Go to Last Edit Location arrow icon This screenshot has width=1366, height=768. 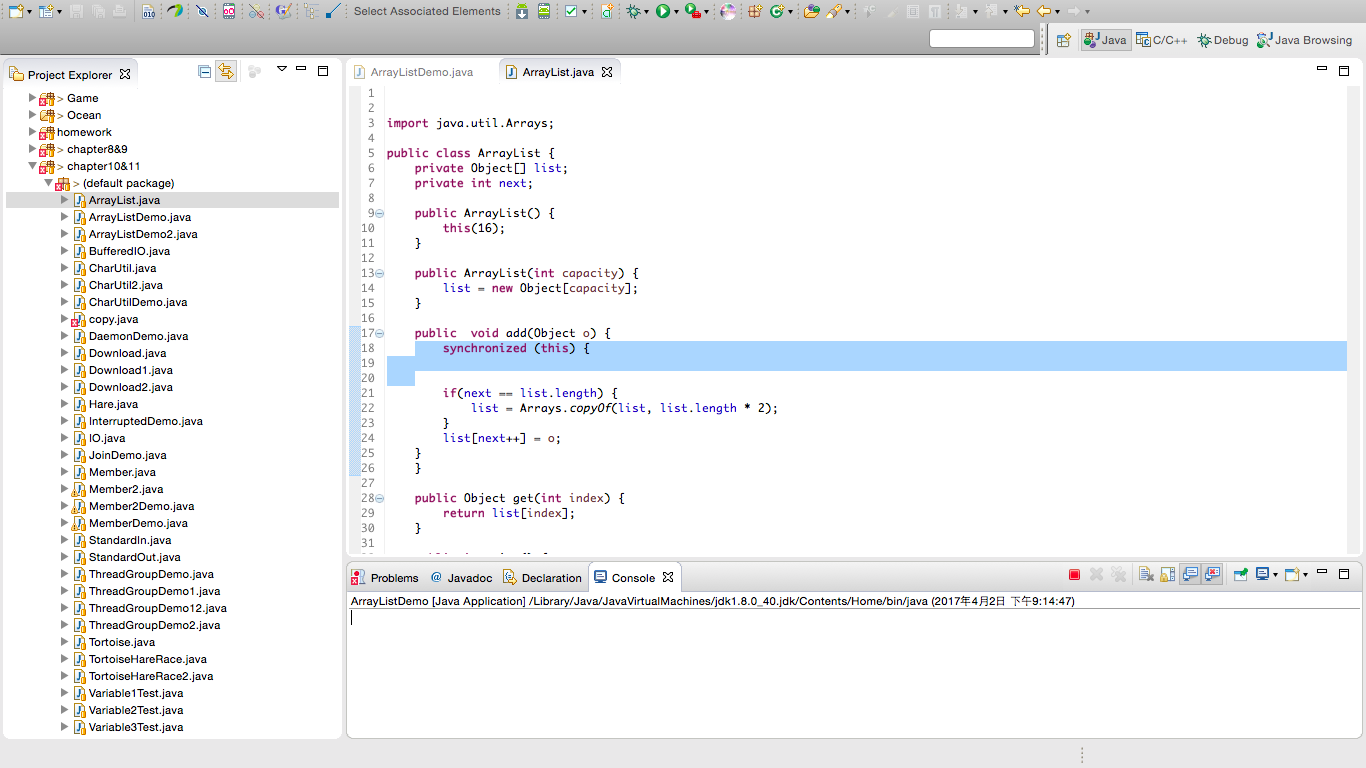[1021, 11]
